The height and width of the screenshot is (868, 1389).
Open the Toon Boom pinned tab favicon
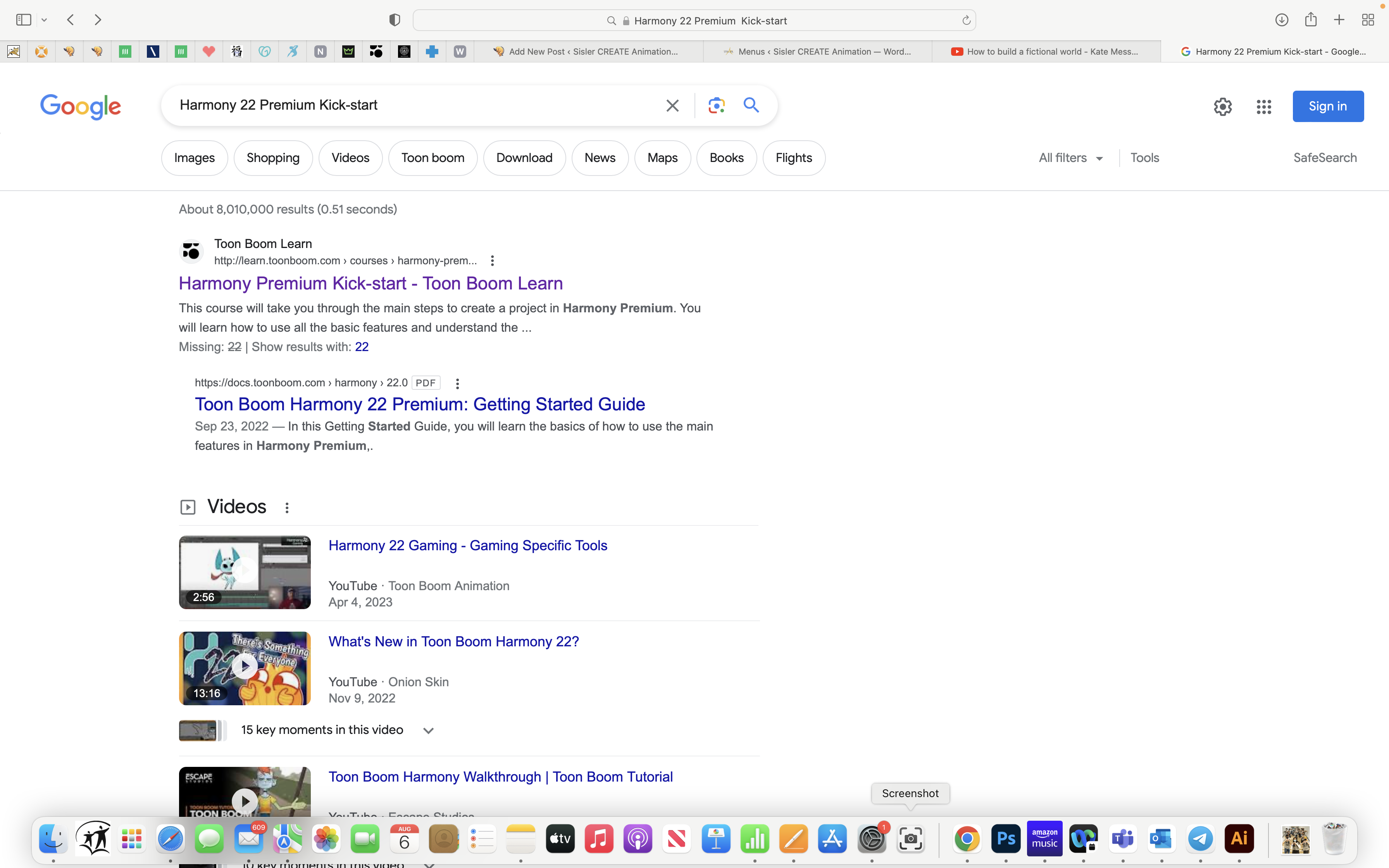tap(376, 52)
